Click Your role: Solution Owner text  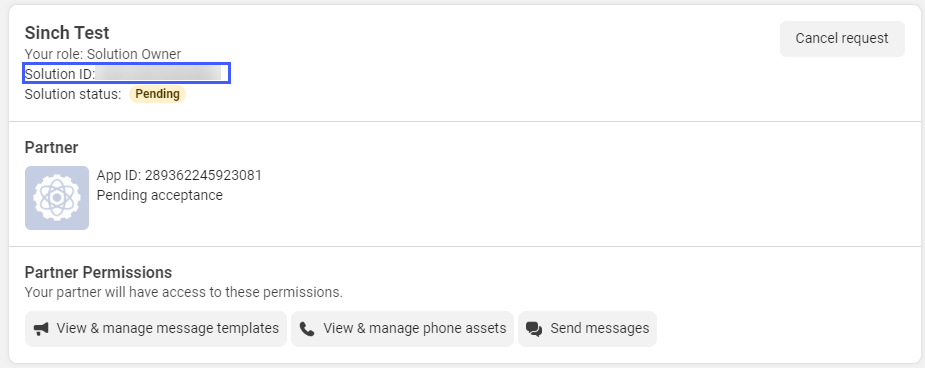point(103,54)
